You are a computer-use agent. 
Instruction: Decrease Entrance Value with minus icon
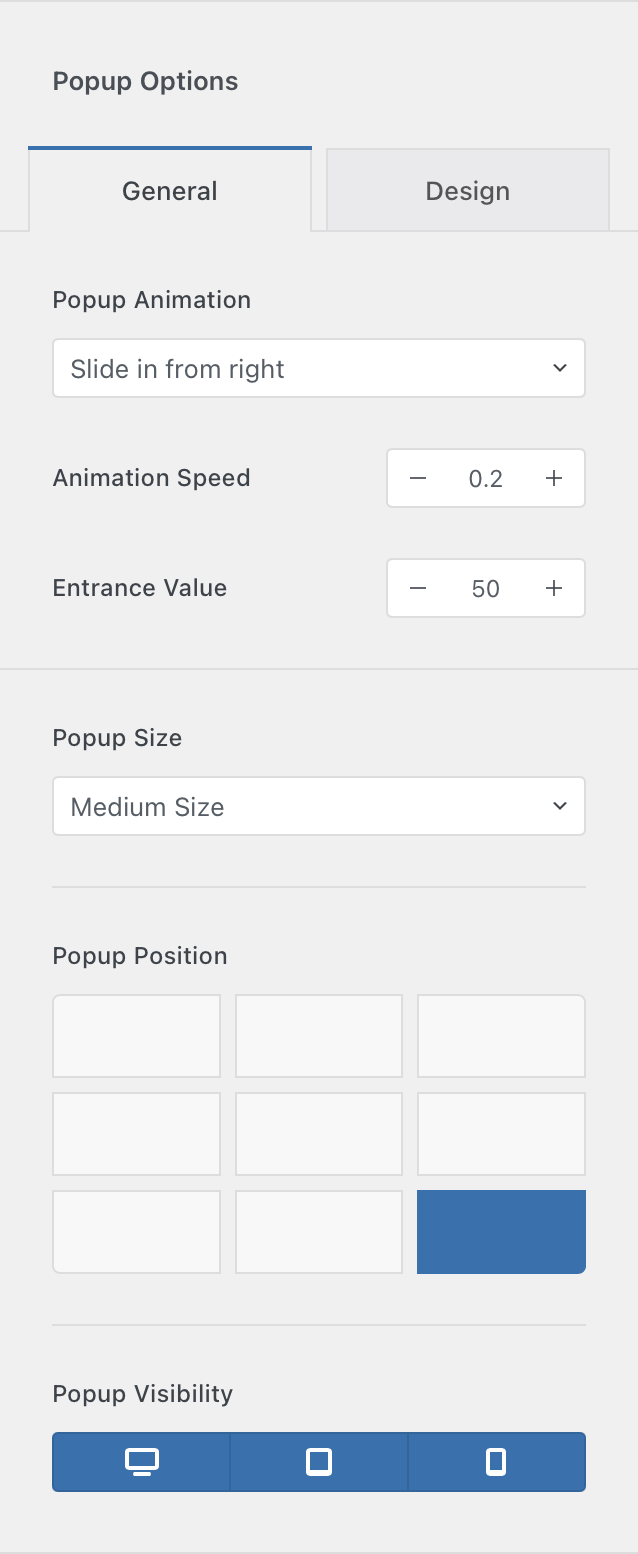418,588
